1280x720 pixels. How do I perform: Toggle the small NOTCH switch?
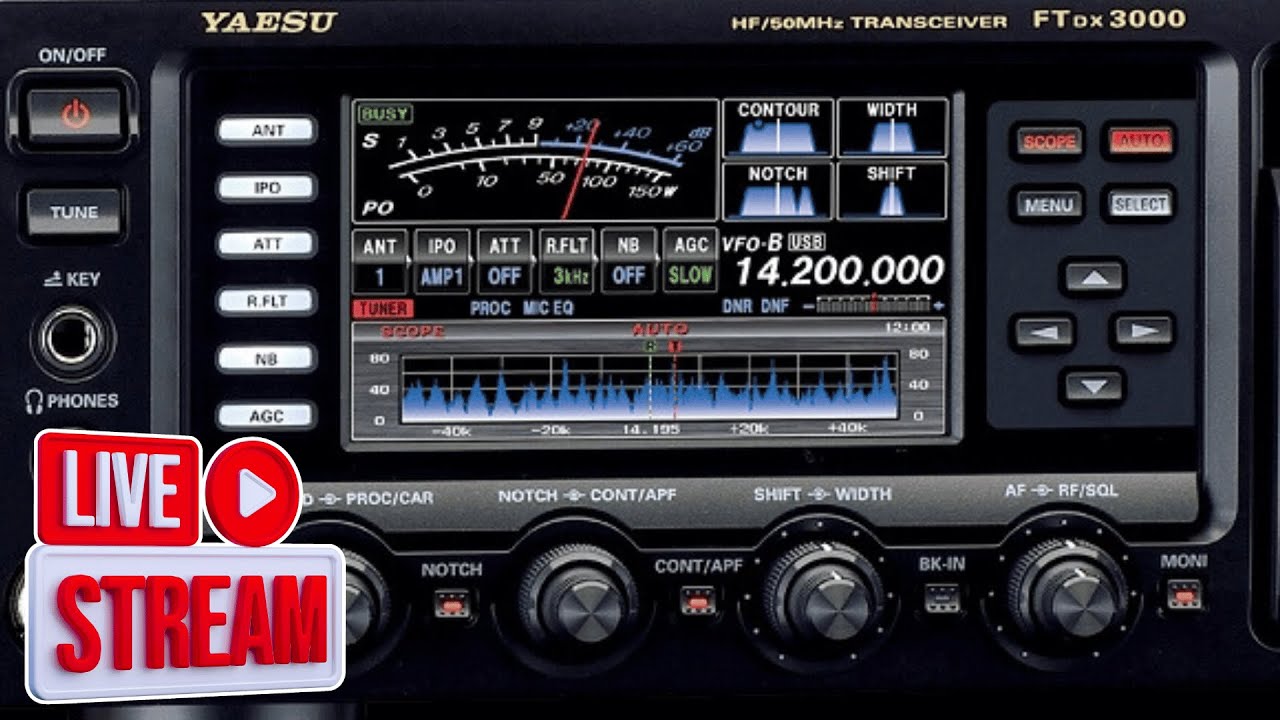coord(451,602)
